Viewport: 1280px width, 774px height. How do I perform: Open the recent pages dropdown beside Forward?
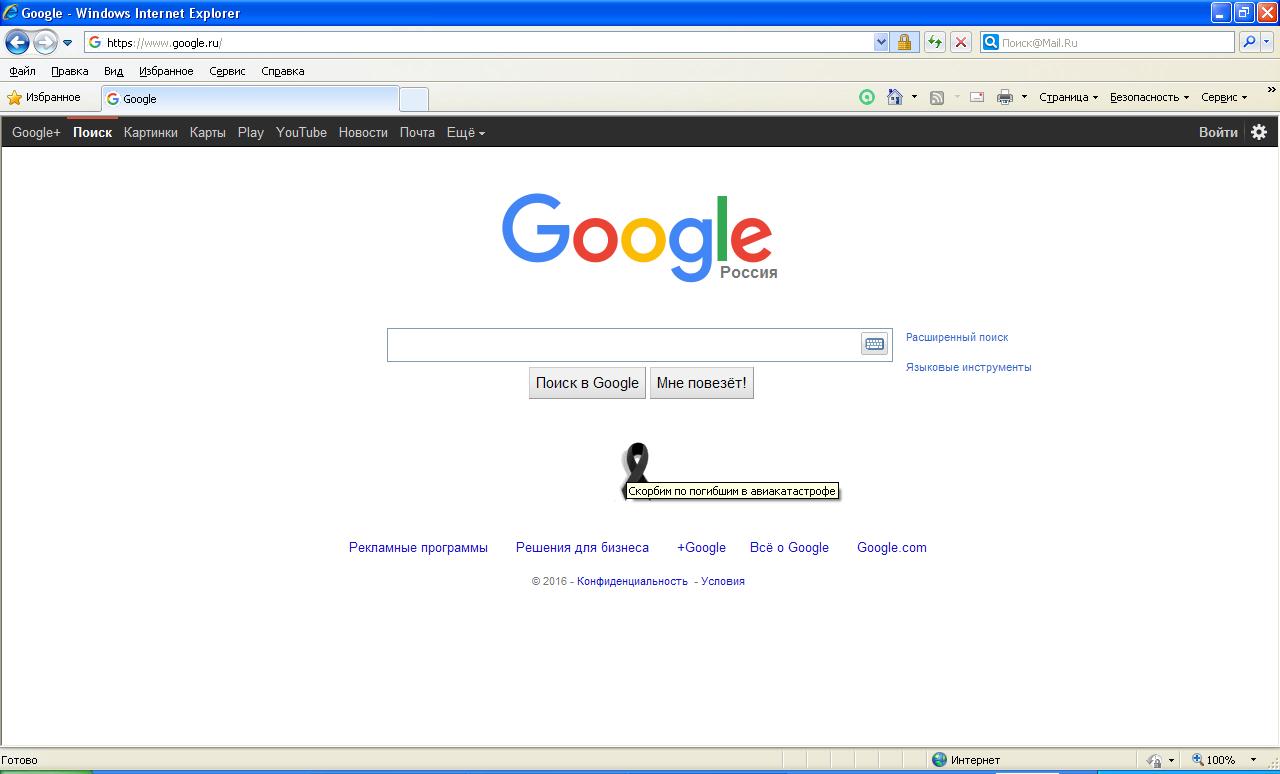point(67,43)
